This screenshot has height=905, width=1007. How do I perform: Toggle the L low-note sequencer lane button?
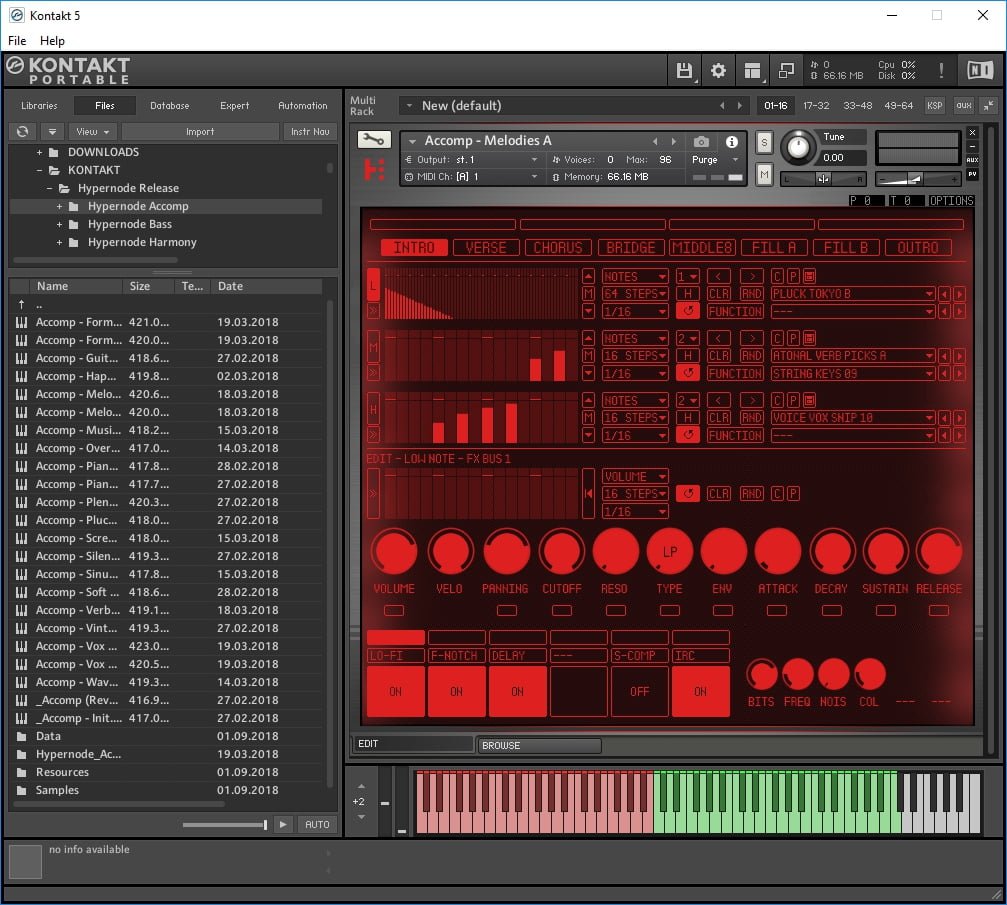(x=373, y=285)
